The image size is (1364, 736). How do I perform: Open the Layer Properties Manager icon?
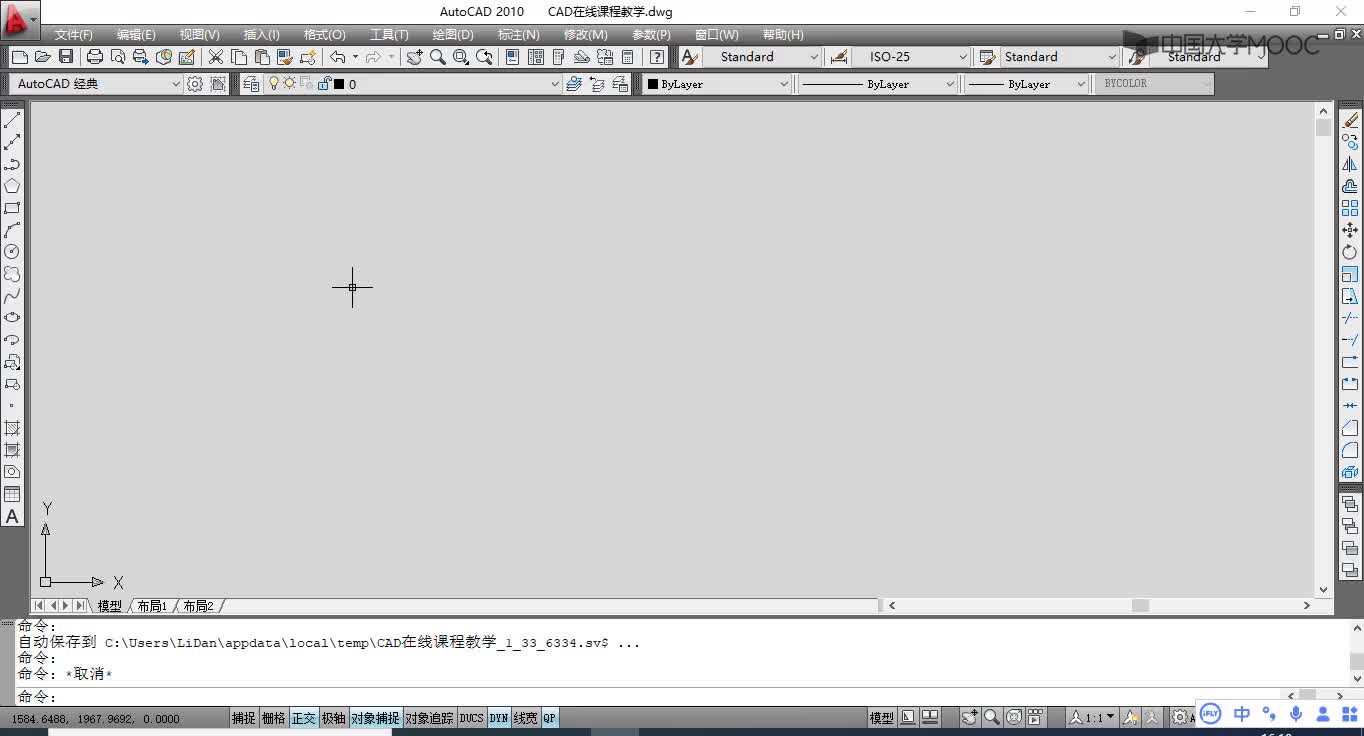coord(251,84)
